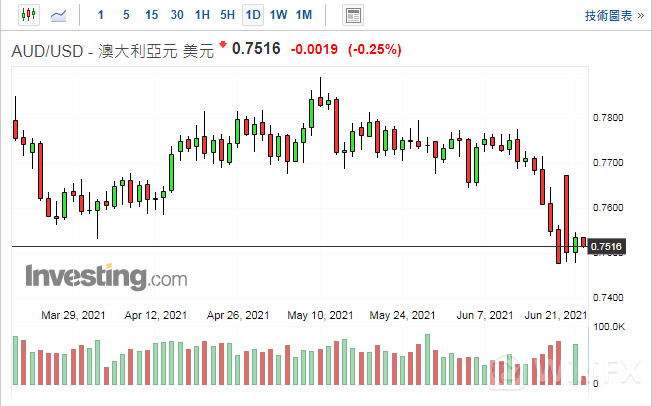The height and width of the screenshot is (406, 652).
Task: Switch to 1H timeframe
Action: pos(202,15)
